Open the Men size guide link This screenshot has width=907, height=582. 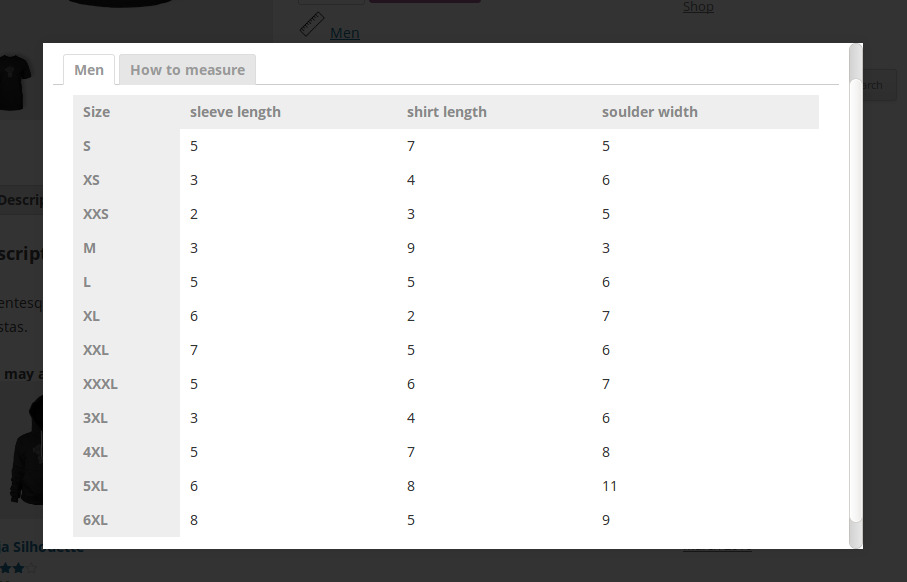coord(345,33)
